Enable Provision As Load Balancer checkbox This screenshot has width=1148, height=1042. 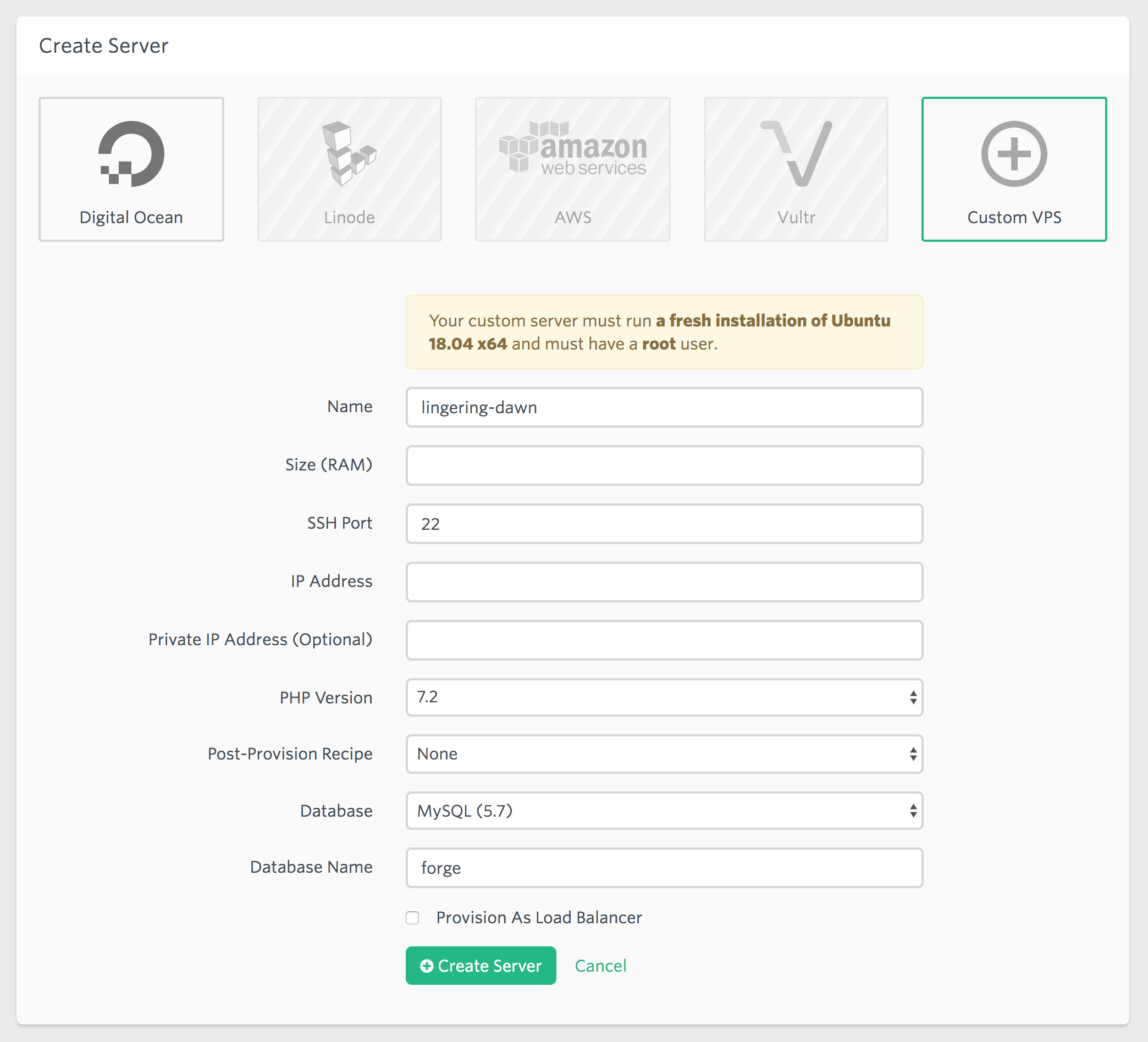click(412, 917)
